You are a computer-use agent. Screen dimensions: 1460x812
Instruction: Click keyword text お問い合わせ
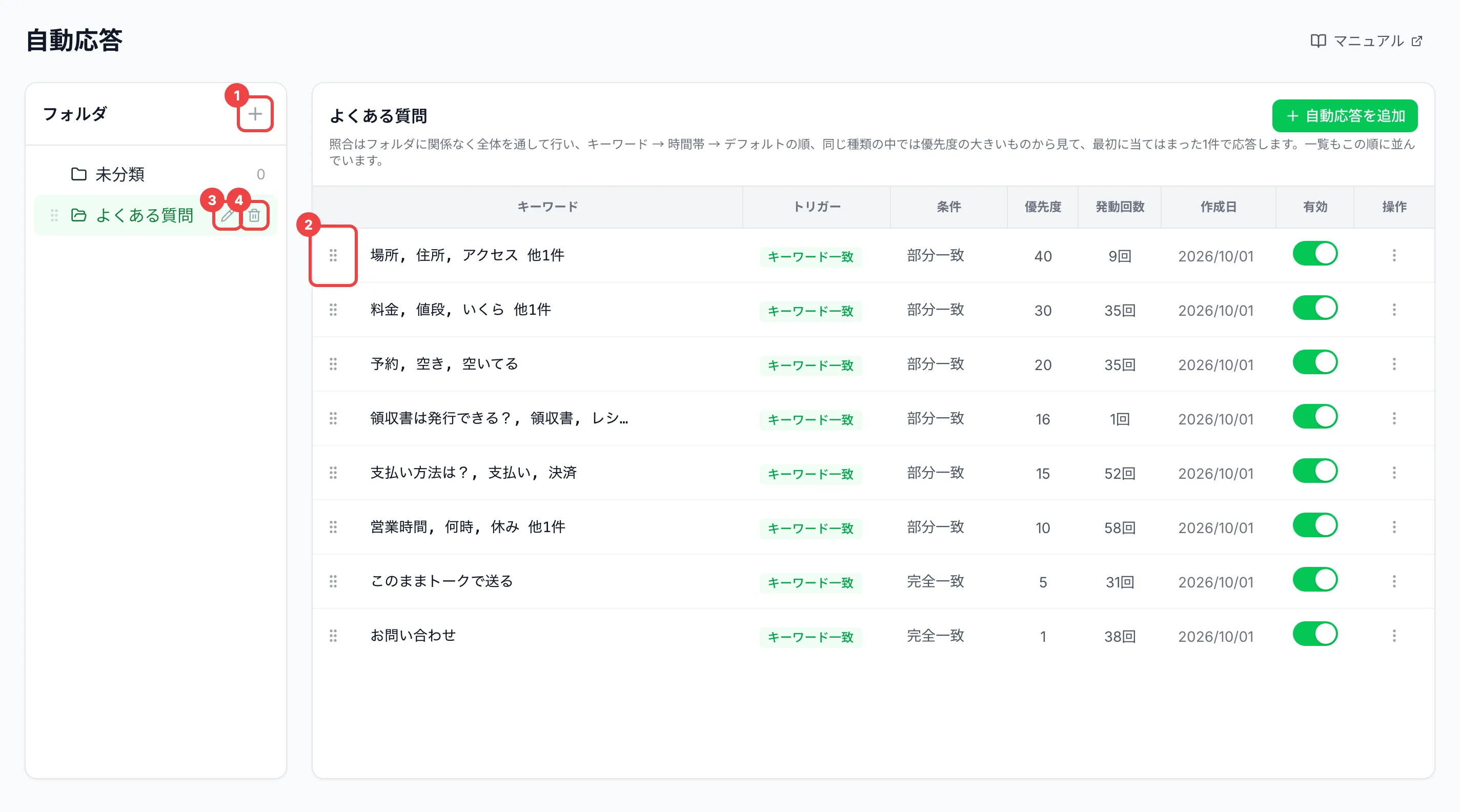point(413,636)
